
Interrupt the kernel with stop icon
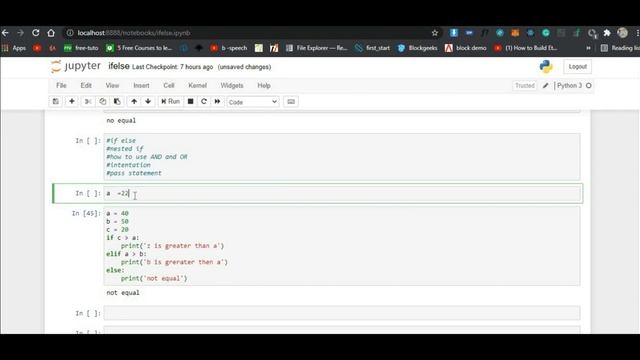tap(190, 102)
